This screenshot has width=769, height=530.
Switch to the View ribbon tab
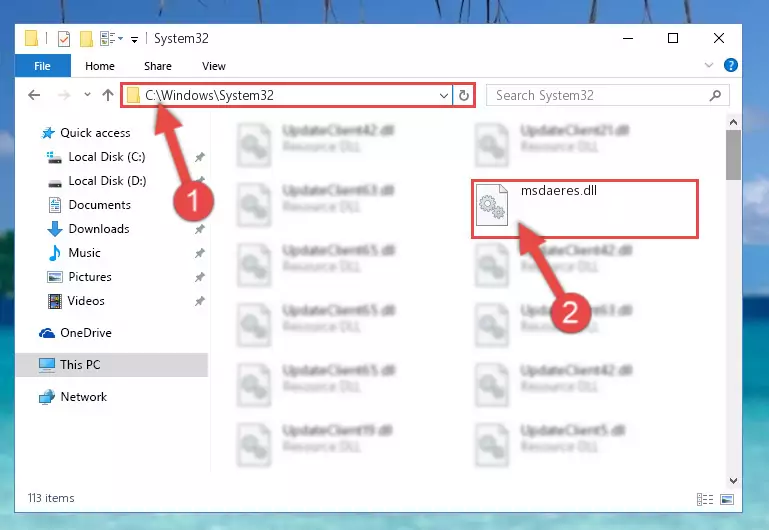(x=213, y=66)
